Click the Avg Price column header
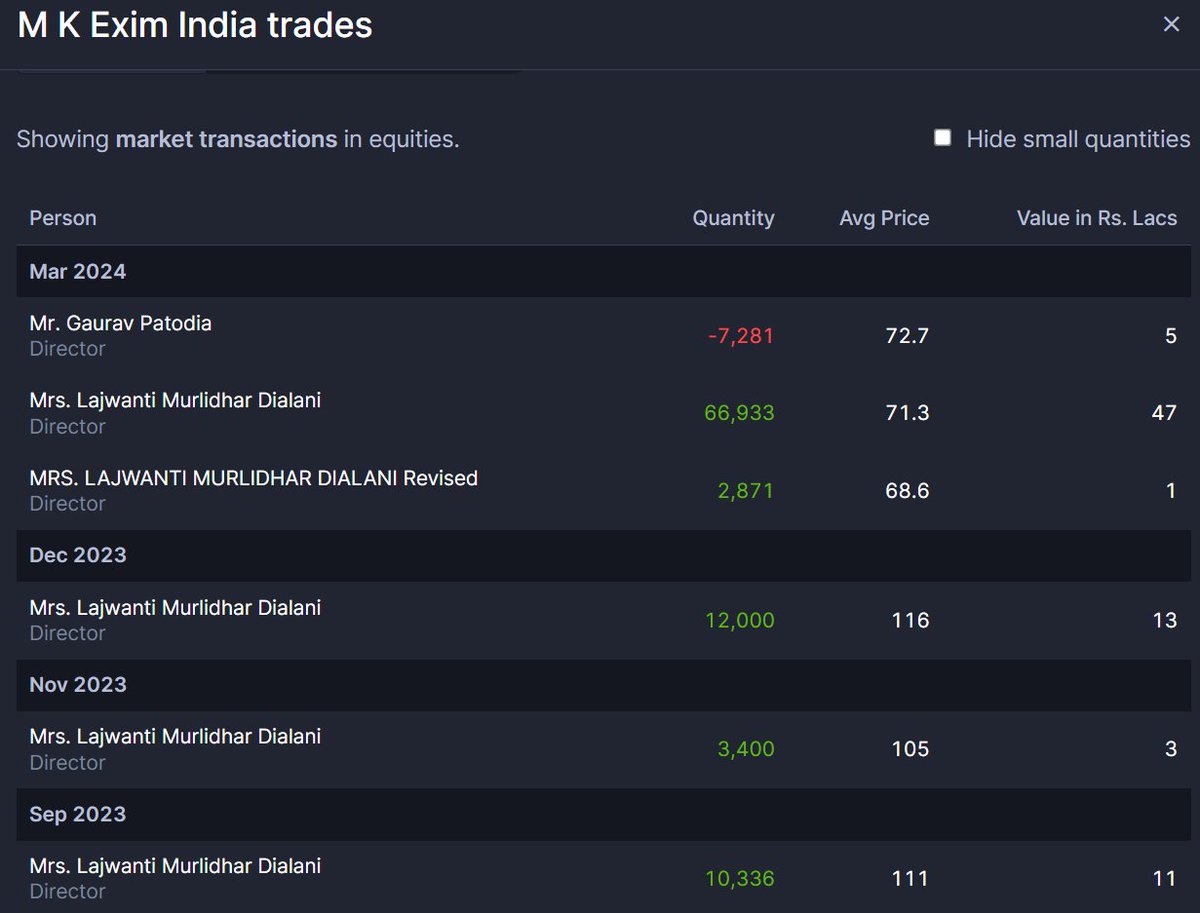This screenshot has height=913, width=1200. (x=884, y=218)
